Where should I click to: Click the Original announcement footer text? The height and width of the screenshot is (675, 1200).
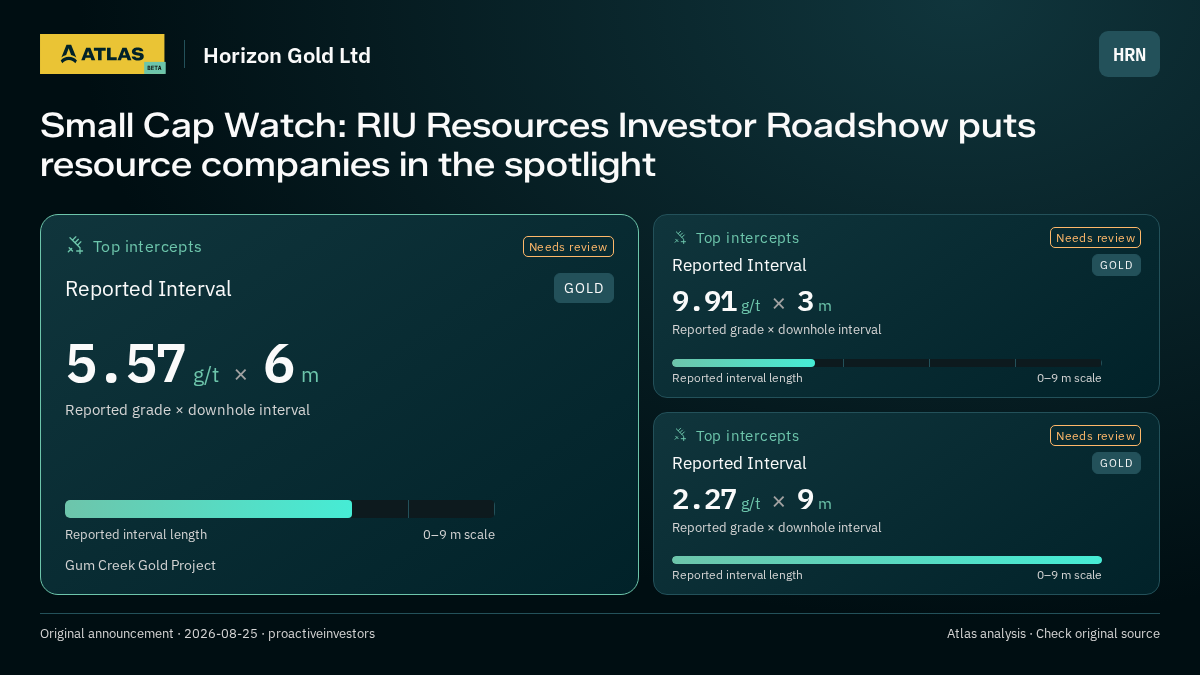click(207, 634)
